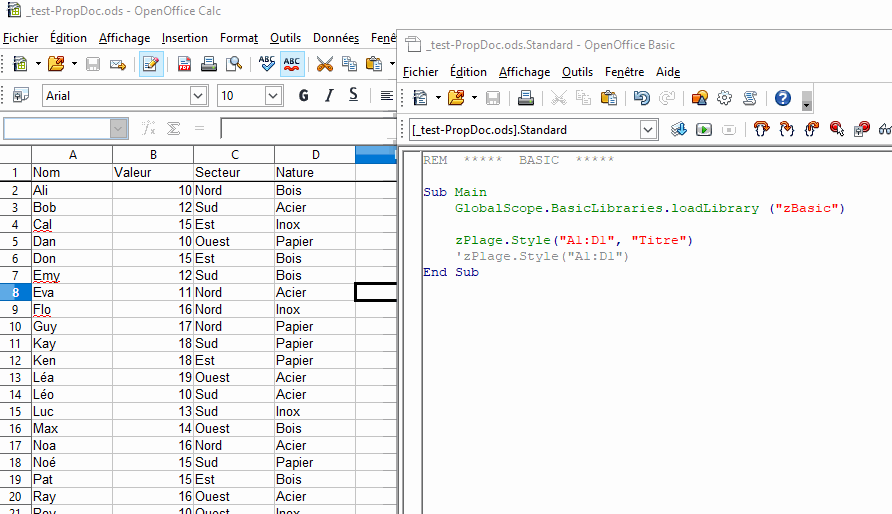Click the Undo icon in Basic IDE
The height and width of the screenshot is (514, 892).
pyautogui.click(x=642, y=98)
